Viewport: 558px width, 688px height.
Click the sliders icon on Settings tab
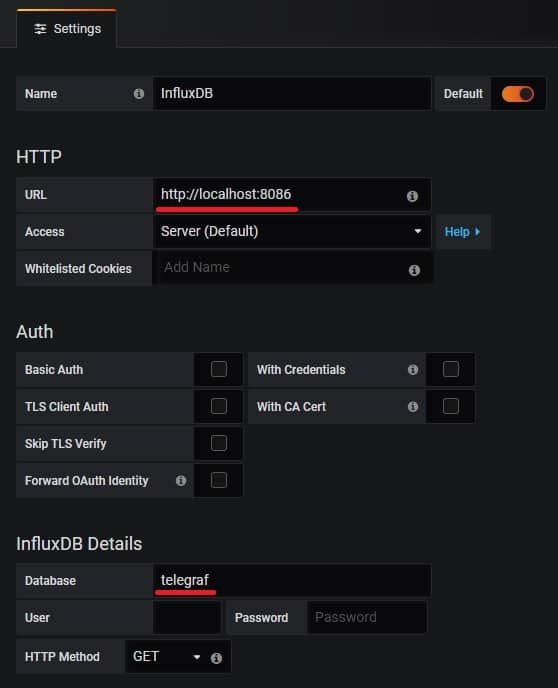[x=40, y=29]
